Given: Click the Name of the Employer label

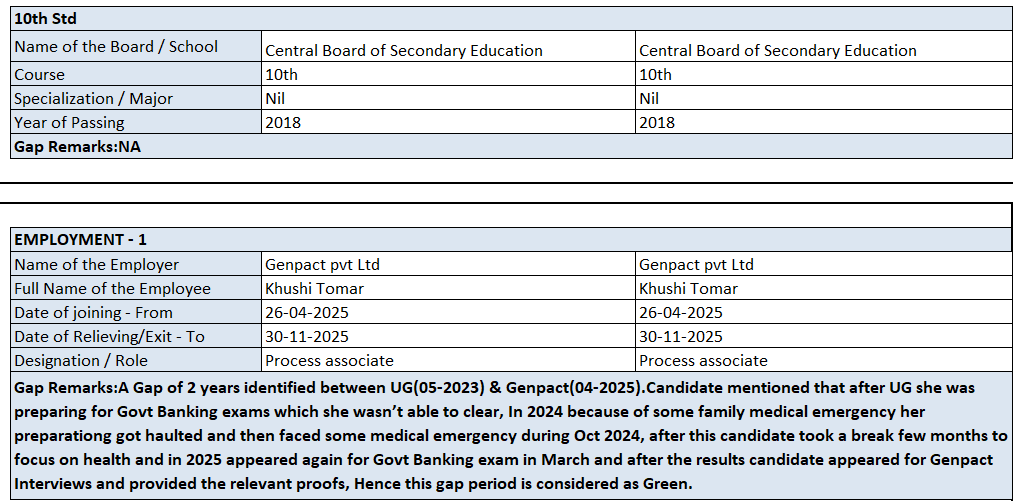Looking at the screenshot, I should pyautogui.click(x=96, y=264).
